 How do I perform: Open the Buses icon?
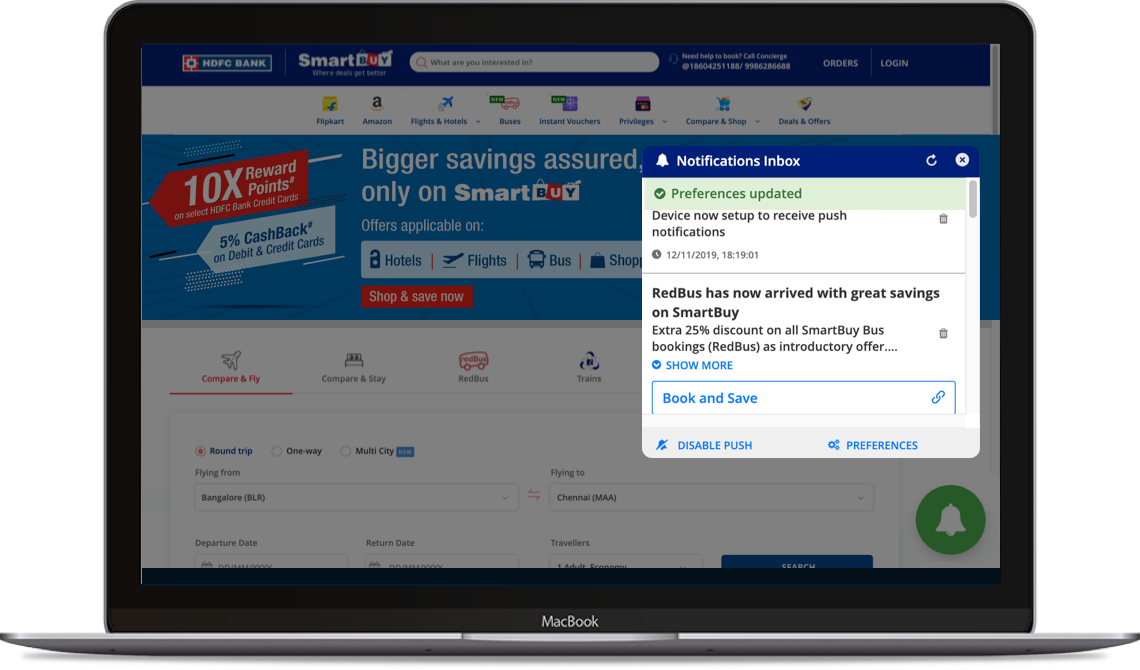click(505, 103)
